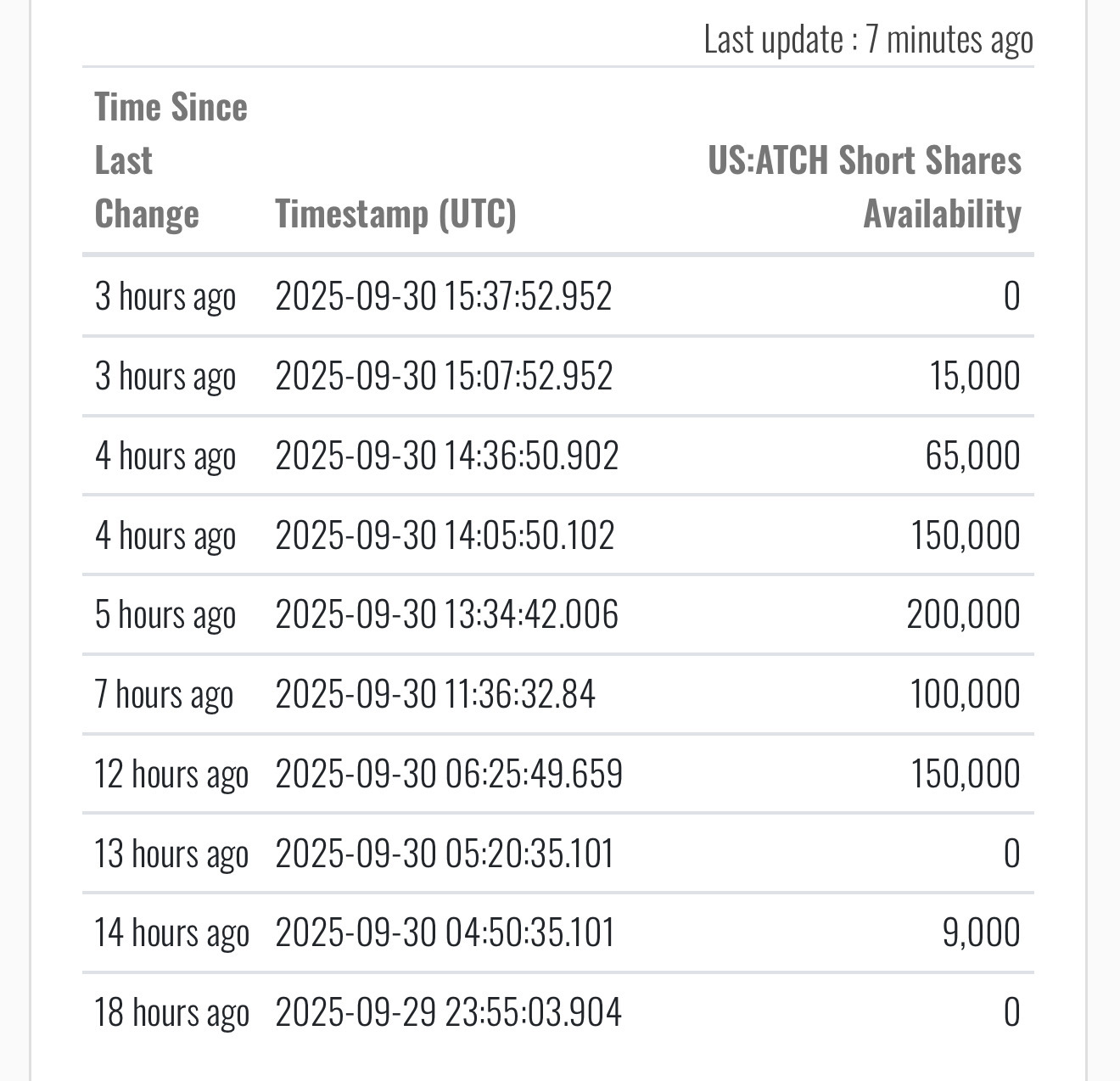This screenshot has width=1120, height=1081.
Task: Click the Time Since Last Change header
Action: coord(170,160)
